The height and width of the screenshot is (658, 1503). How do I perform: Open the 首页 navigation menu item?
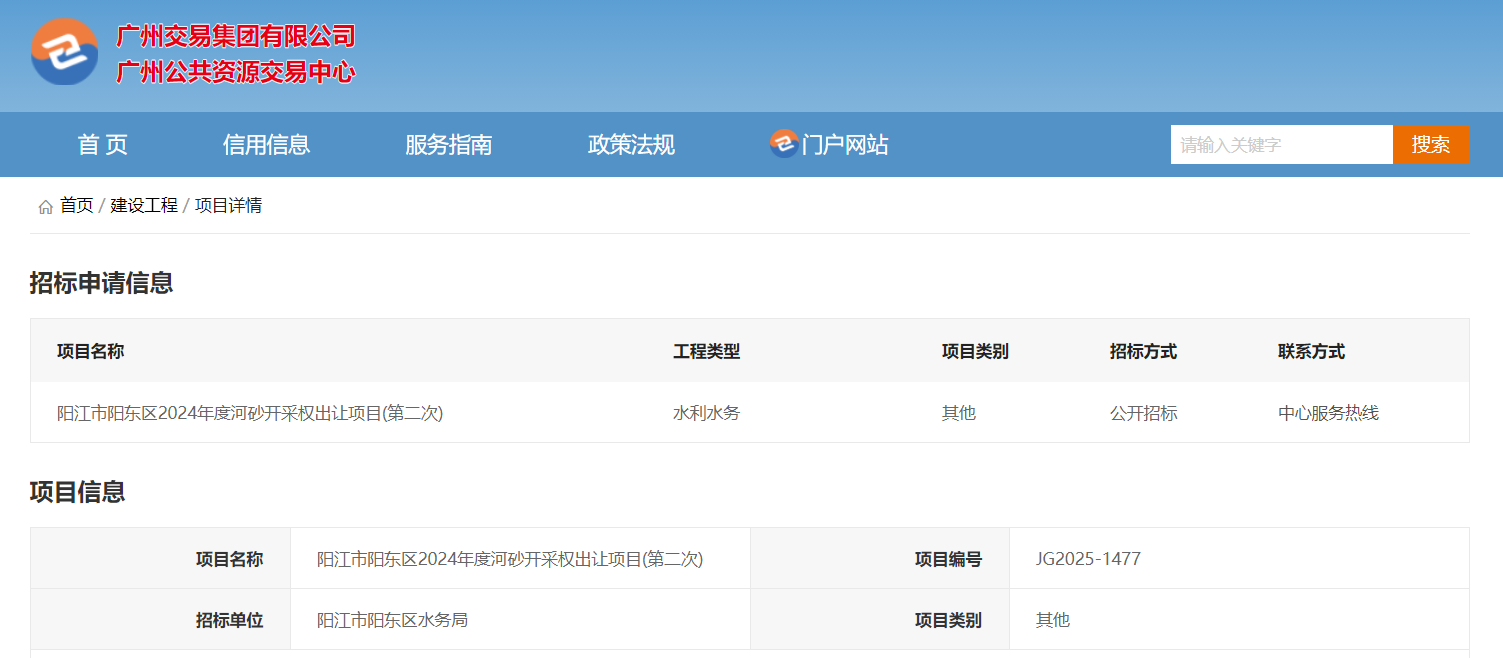coord(102,145)
